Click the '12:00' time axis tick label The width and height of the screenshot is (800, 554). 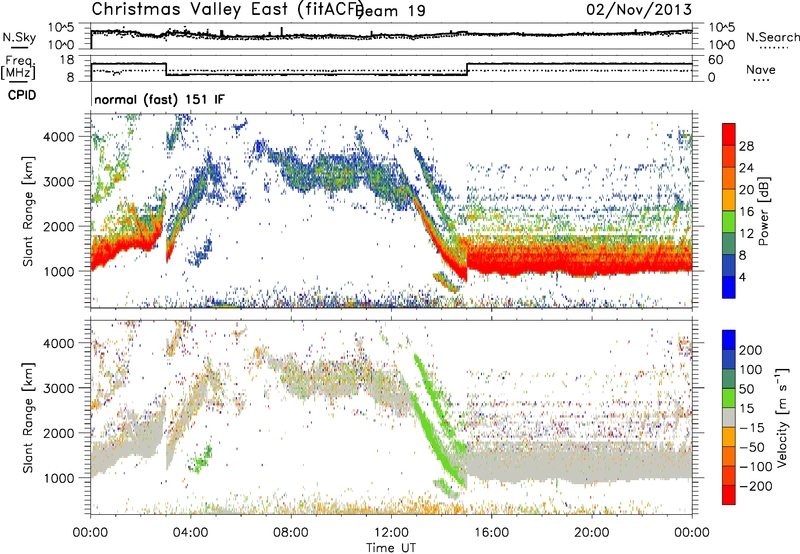(391, 533)
